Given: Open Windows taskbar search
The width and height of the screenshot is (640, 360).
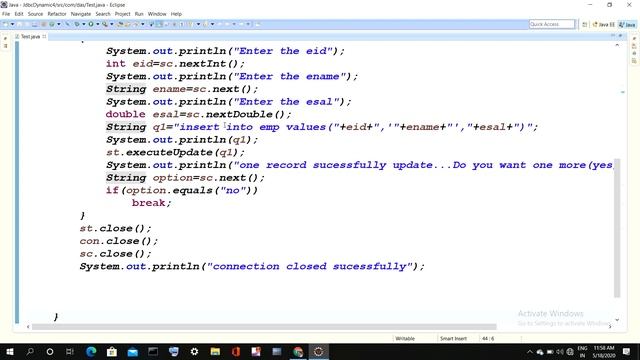Looking at the screenshot, I should [x=30, y=351].
